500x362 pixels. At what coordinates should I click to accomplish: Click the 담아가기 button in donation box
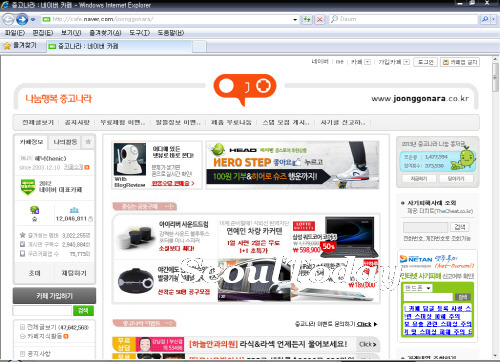tap(456, 179)
